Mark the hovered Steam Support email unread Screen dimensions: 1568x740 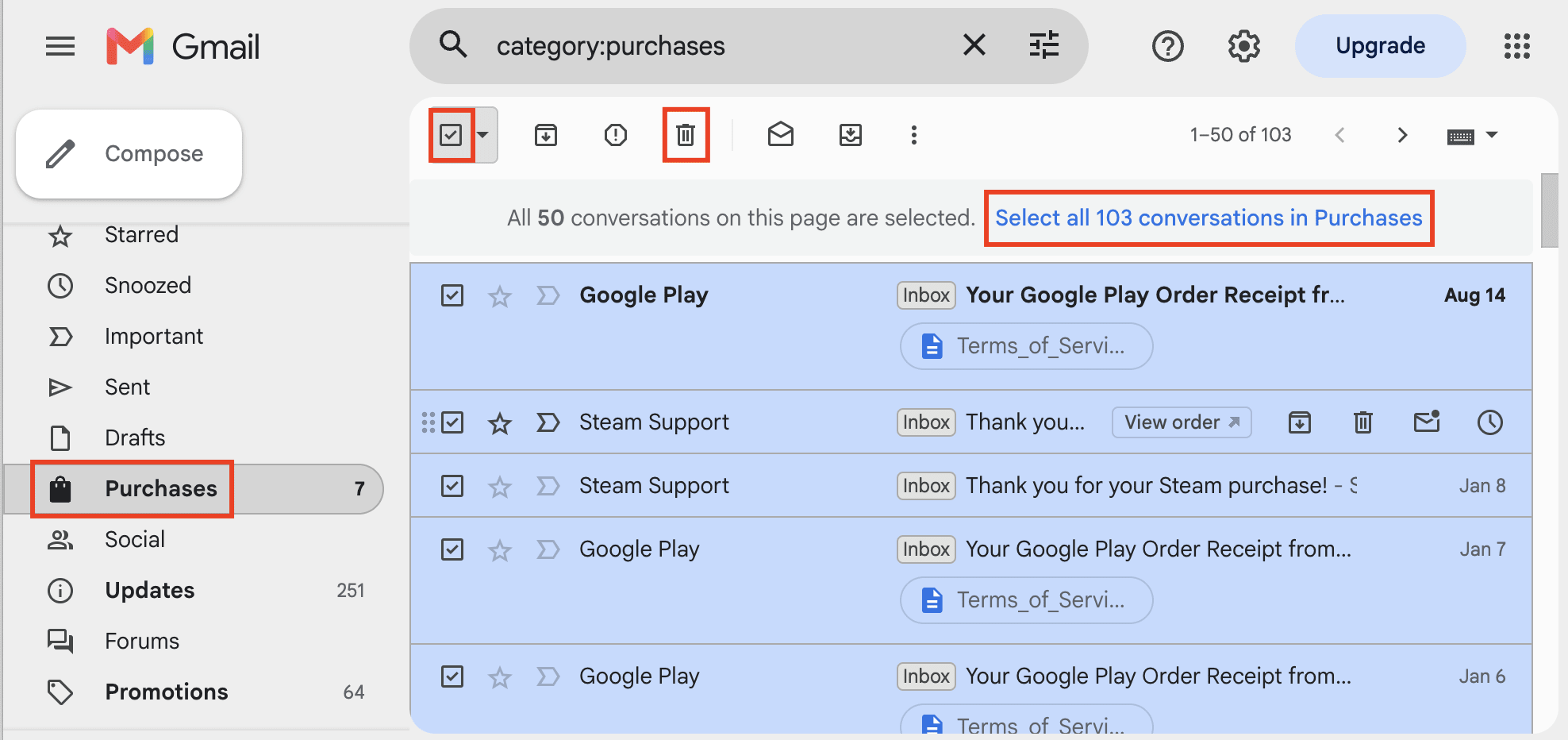coord(1427,422)
